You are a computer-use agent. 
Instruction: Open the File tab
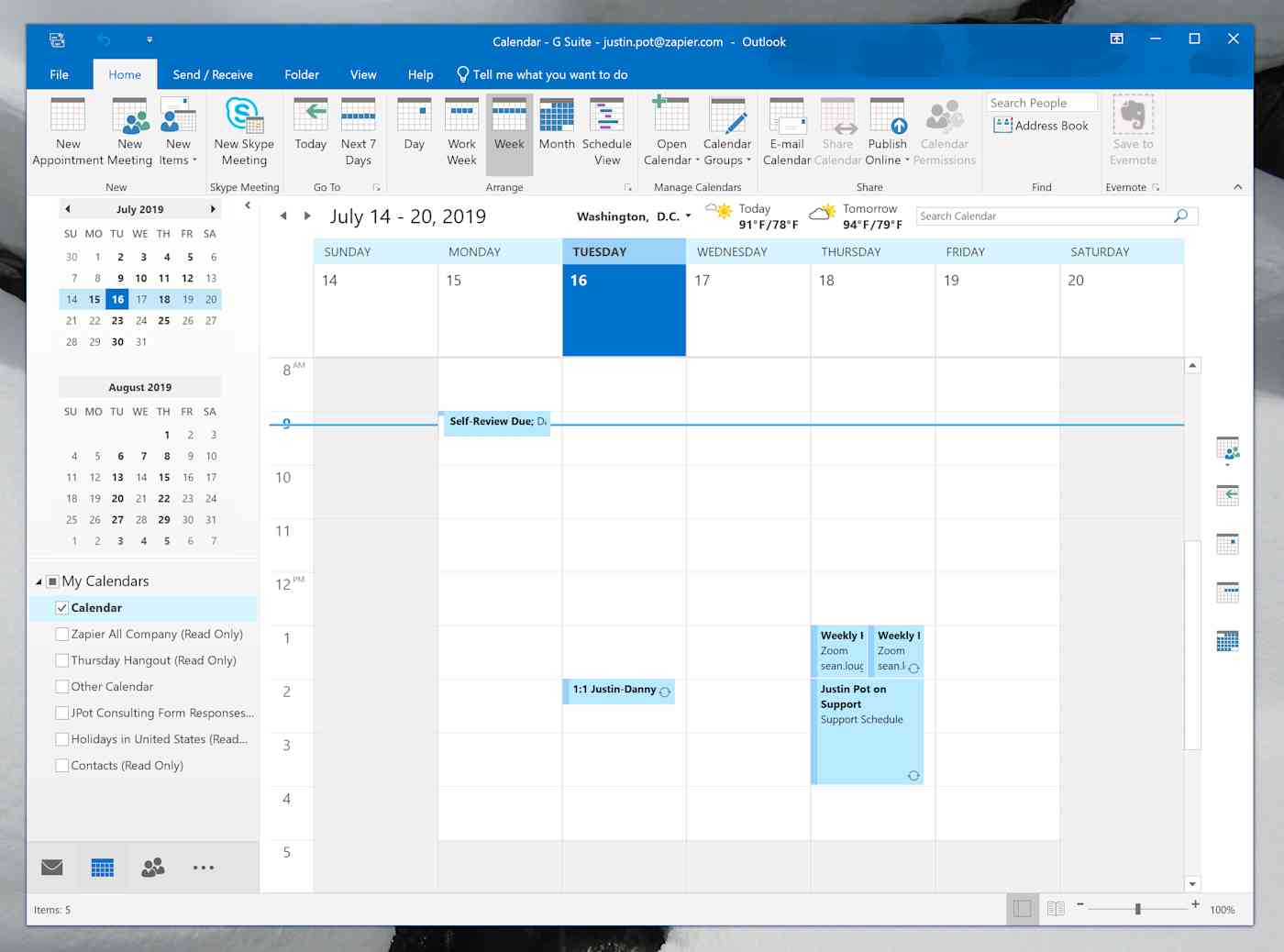coord(59,75)
